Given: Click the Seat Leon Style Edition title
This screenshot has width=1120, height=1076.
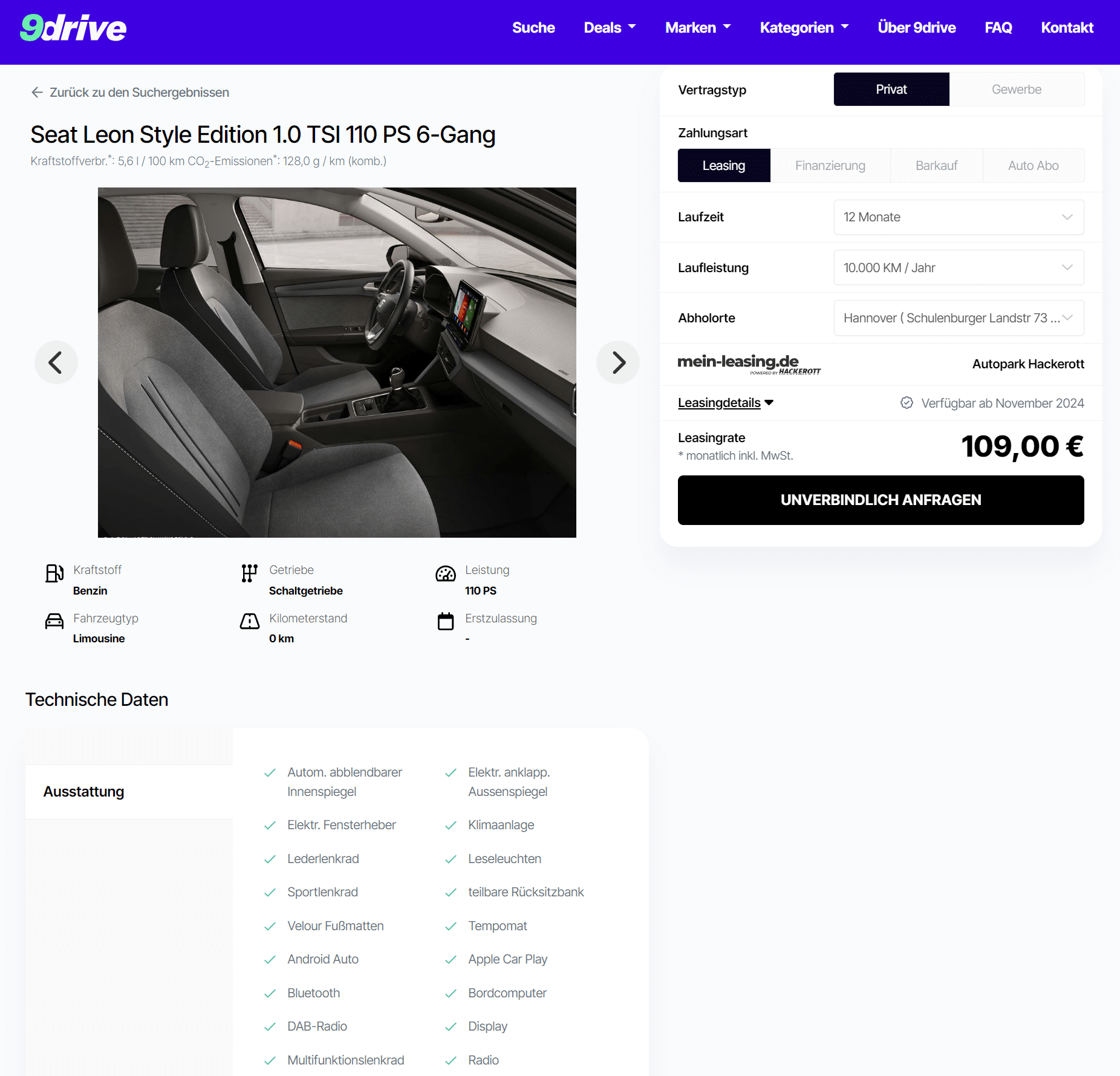Looking at the screenshot, I should point(263,134).
